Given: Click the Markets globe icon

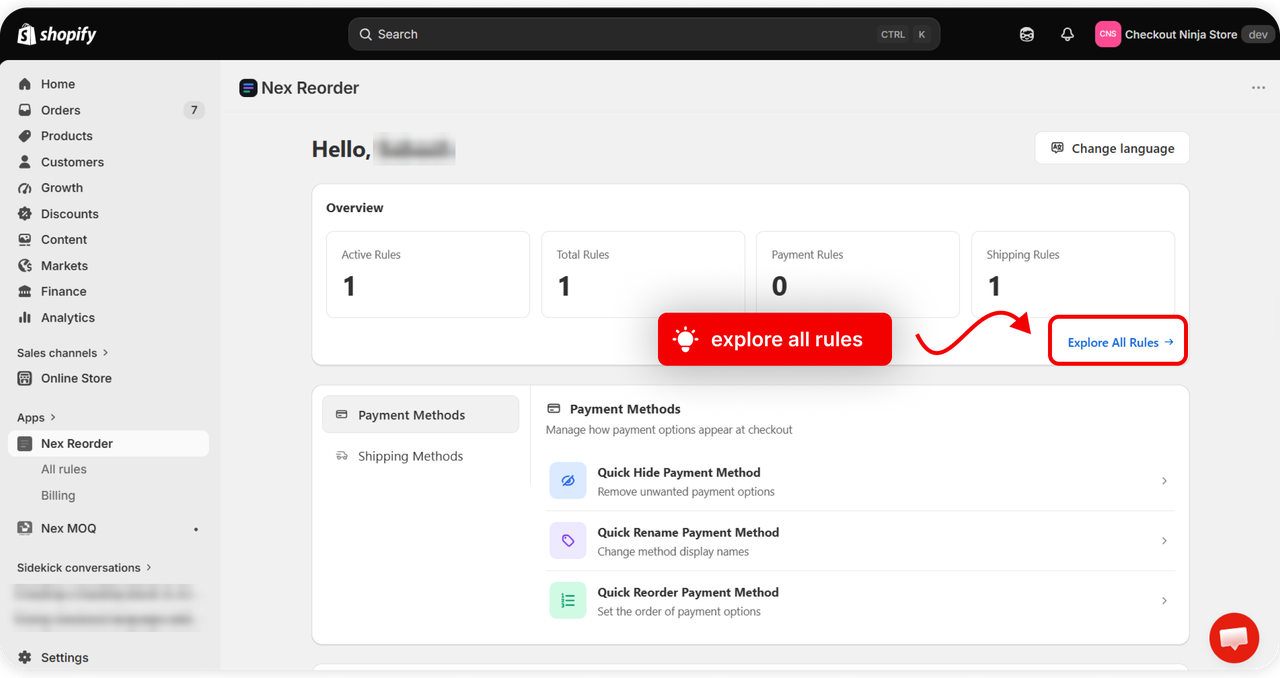Looking at the screenshot, I should [x=25, y=266].
